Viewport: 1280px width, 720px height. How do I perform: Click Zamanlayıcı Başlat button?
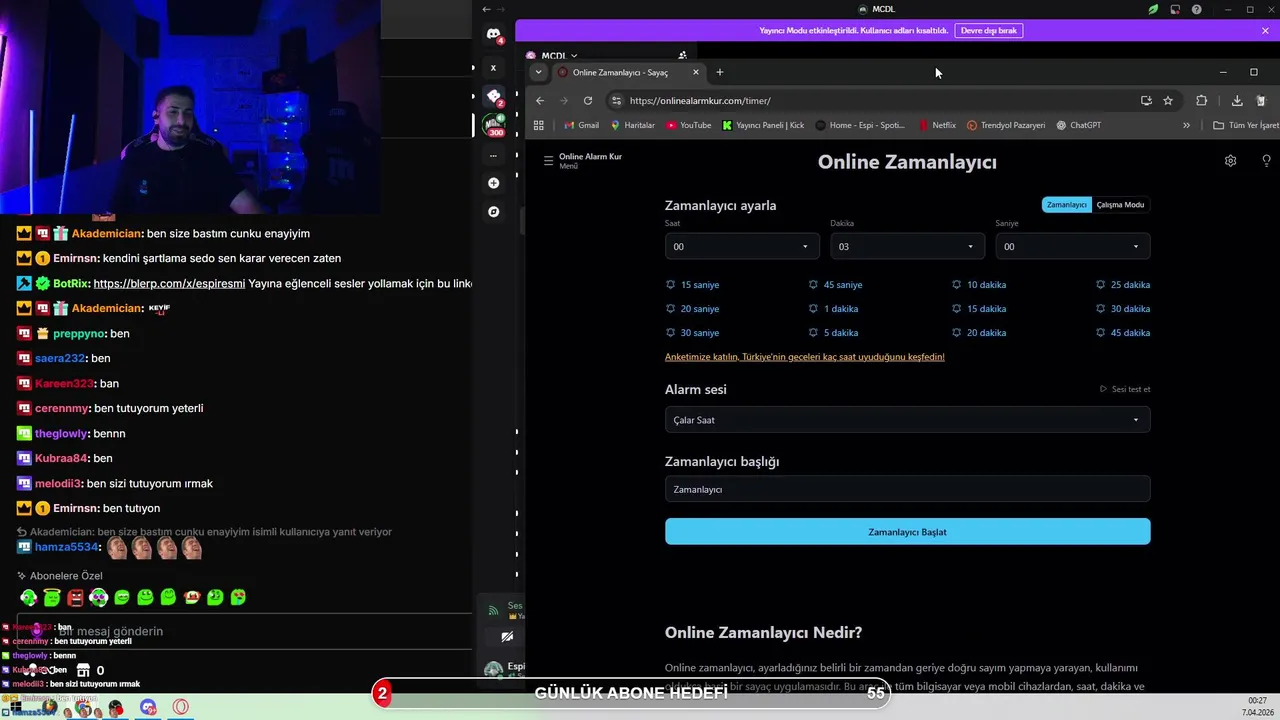907,532
